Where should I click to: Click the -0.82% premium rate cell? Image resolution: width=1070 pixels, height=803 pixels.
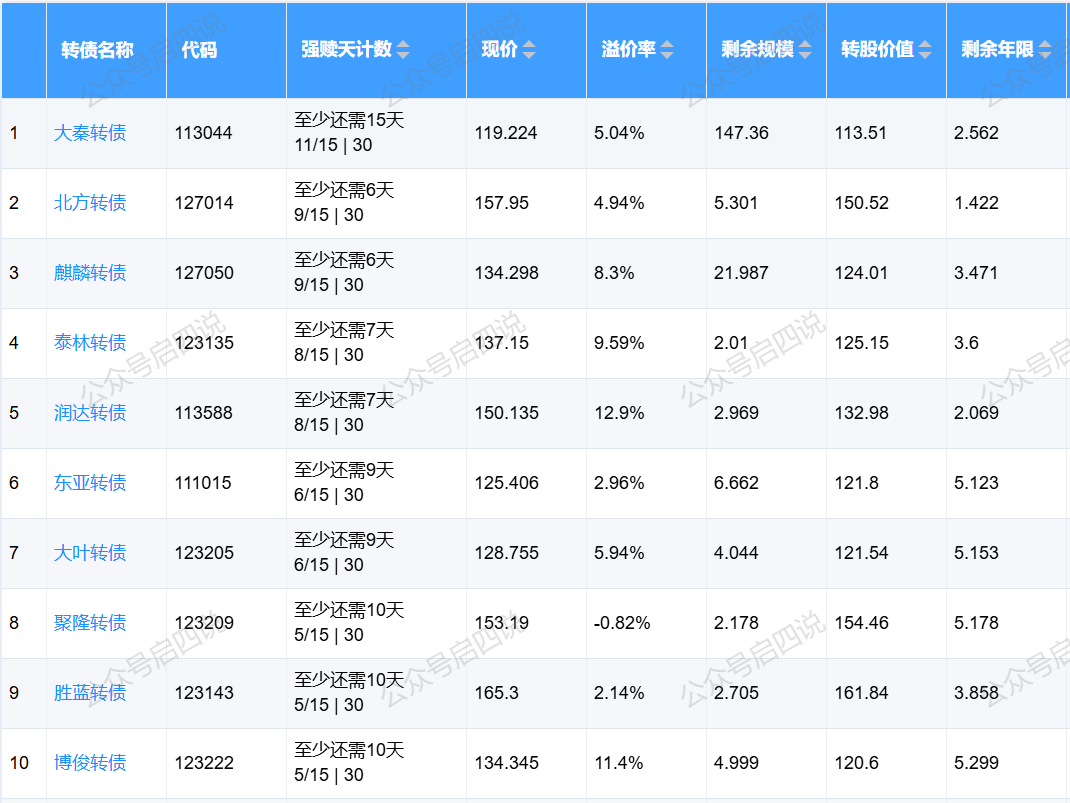coord(622,623)
